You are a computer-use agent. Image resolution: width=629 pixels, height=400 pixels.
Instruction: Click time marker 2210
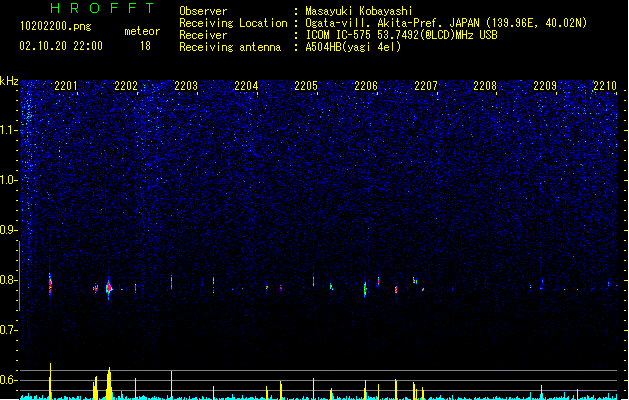click(x=605, y=86)
